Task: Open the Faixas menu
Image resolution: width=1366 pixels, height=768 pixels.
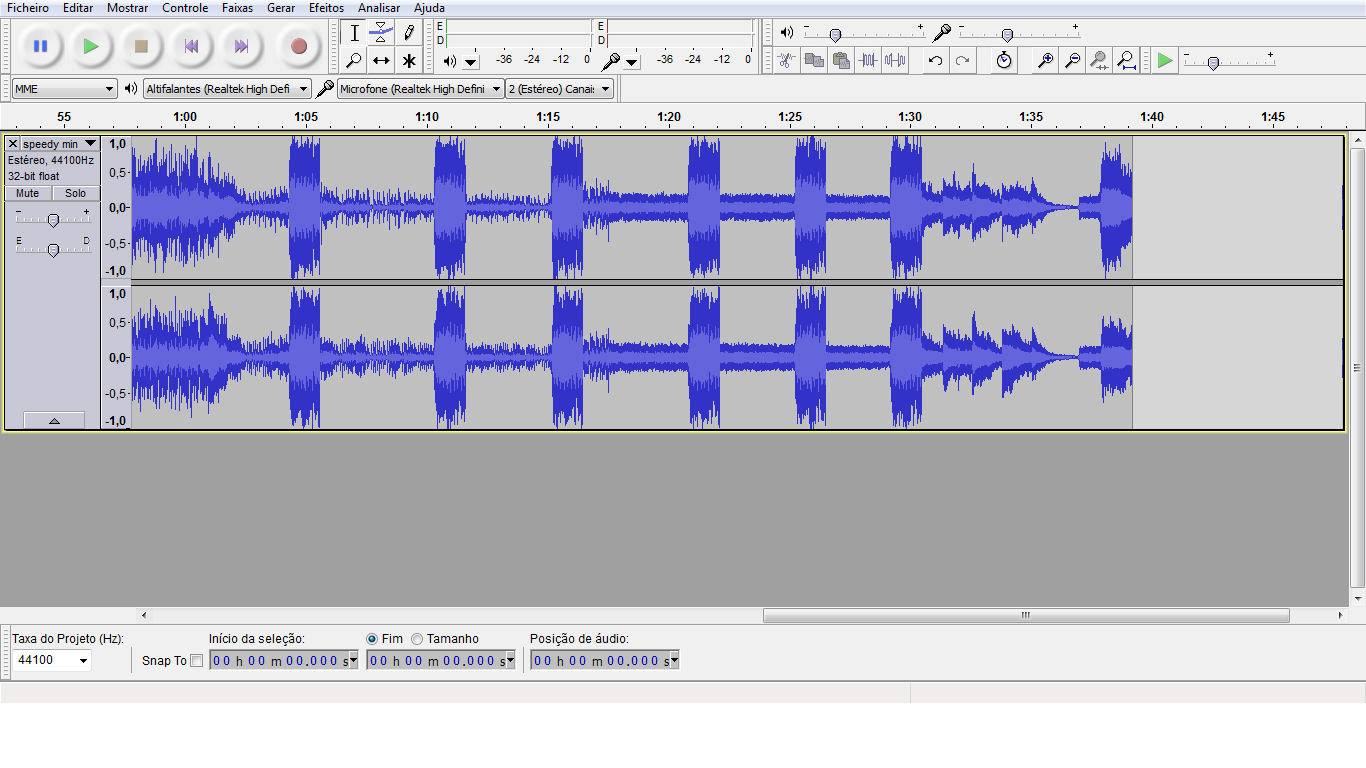Action: (x=237, y=8)
